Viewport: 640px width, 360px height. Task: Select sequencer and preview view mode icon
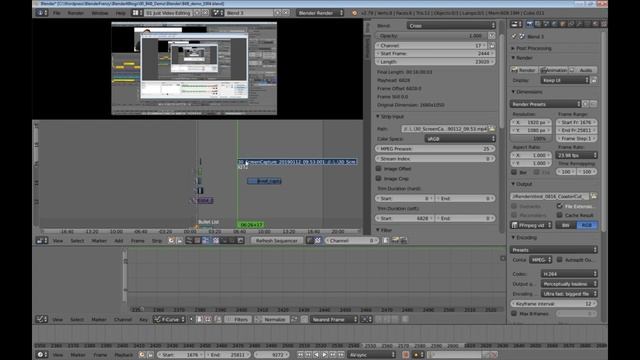206,241
